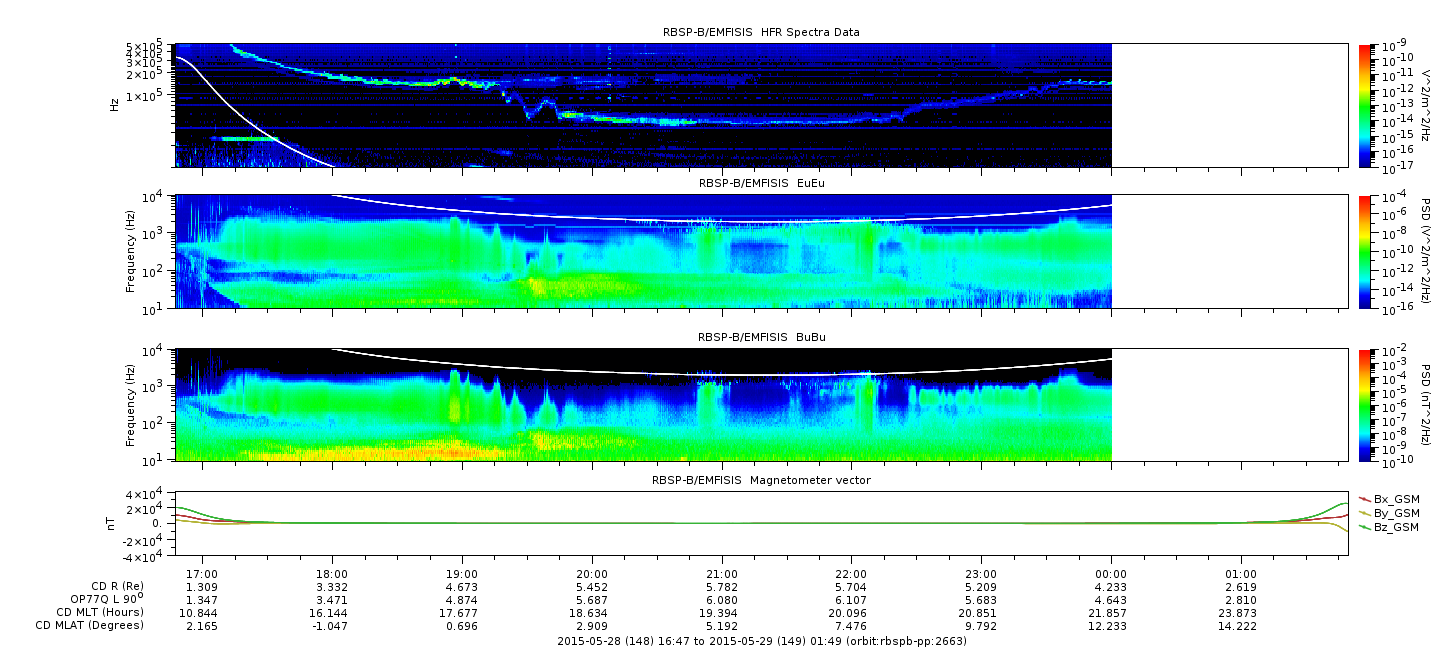Click the 00:00 time axis label
1447x658 pixels.
pos(1111,573)
